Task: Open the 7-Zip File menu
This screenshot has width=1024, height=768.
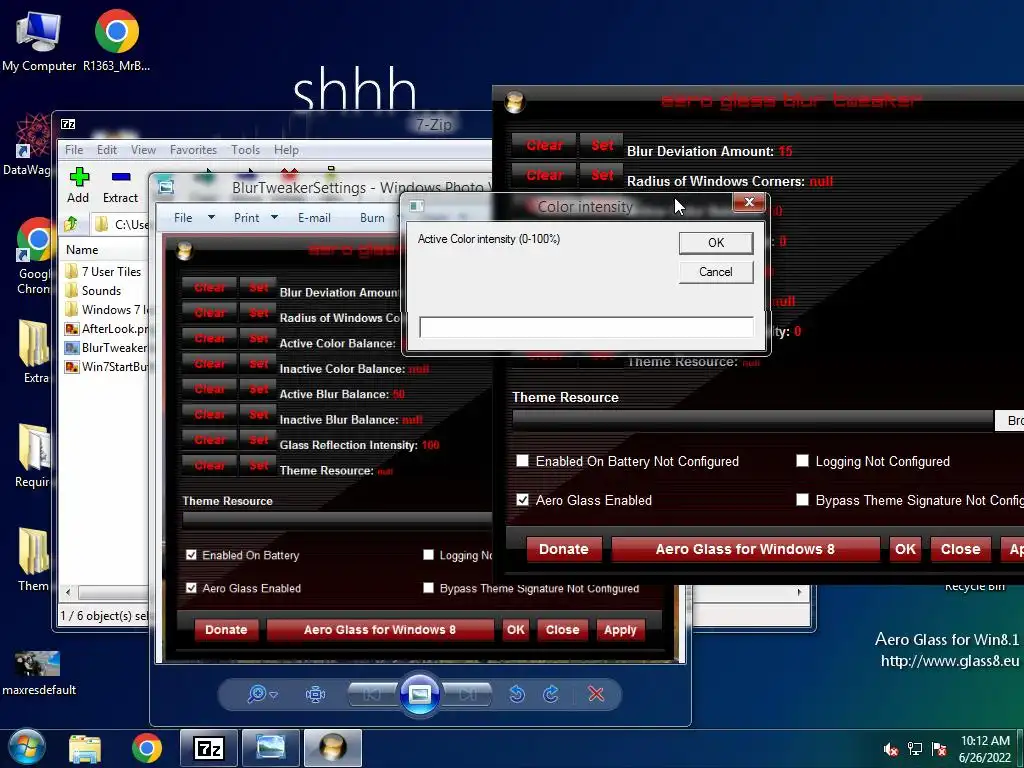Action: (74, 150)
